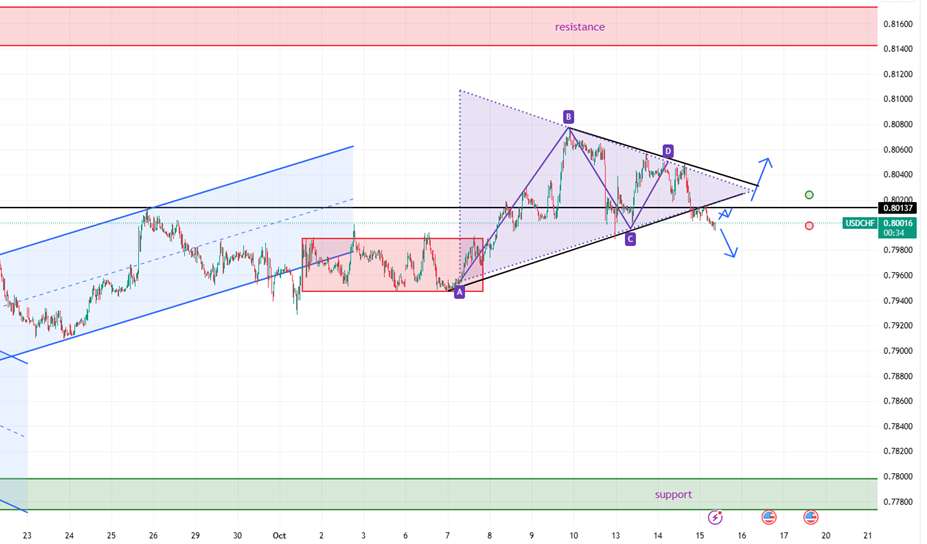Select the large upward blue arrow drawing

pos(761,173)
